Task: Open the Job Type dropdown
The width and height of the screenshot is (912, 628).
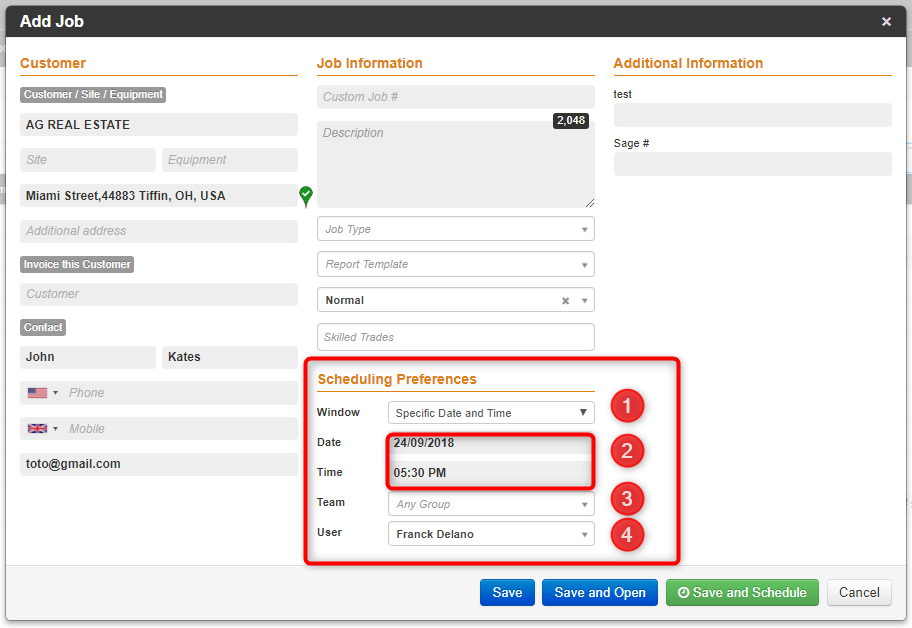Action: tap(455, 229)
